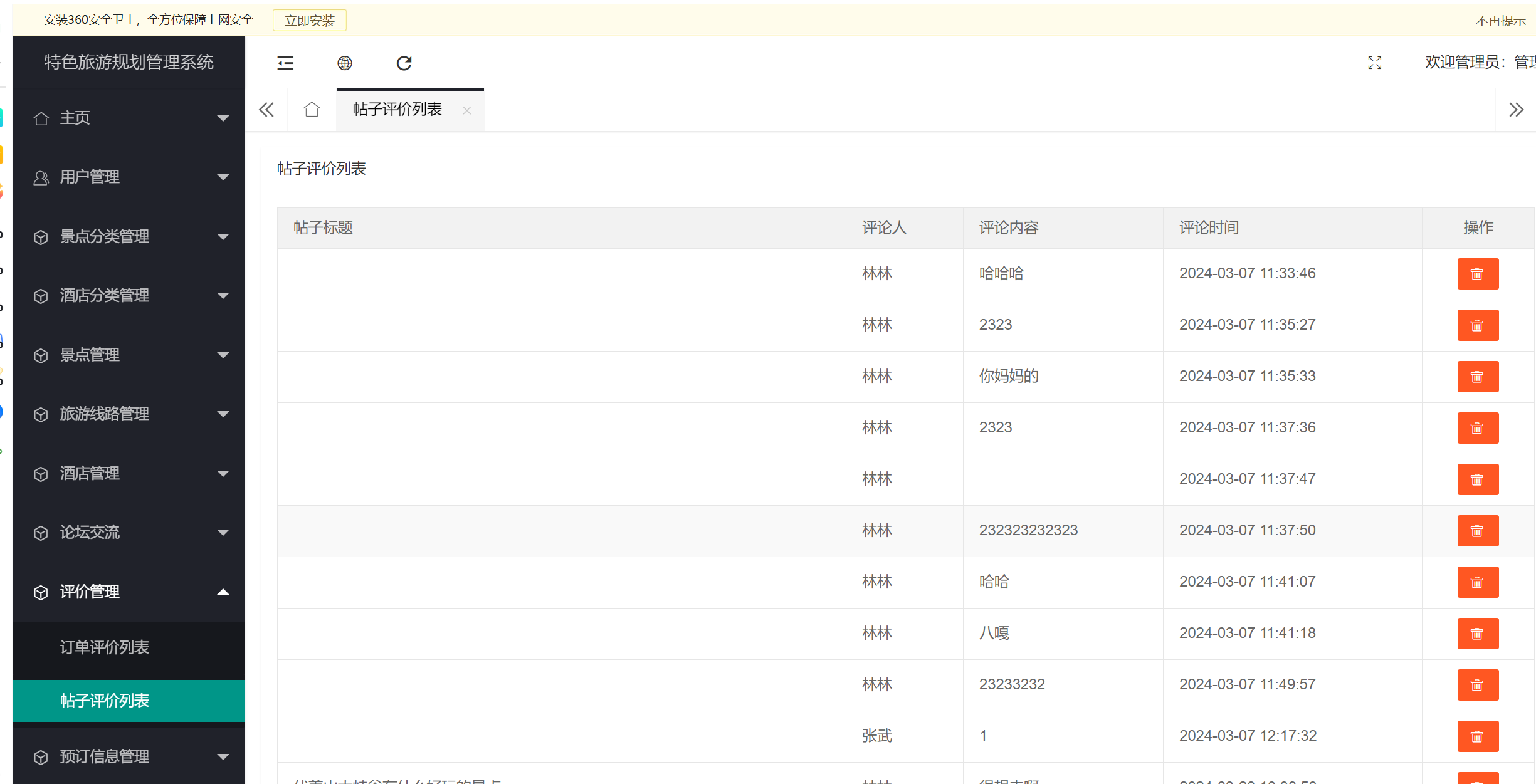Screen dimensions: 1536x784
Task: Select 帖子评价列表 in the sidebar
Action: point(105,701)
